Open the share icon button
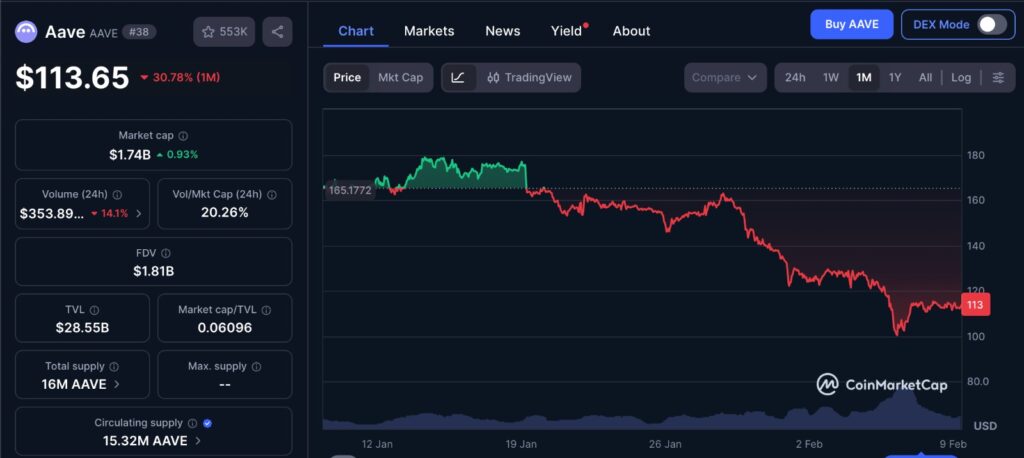This screenshot has height=458, width=1024. pyautogui.click(x=278, y=32)
